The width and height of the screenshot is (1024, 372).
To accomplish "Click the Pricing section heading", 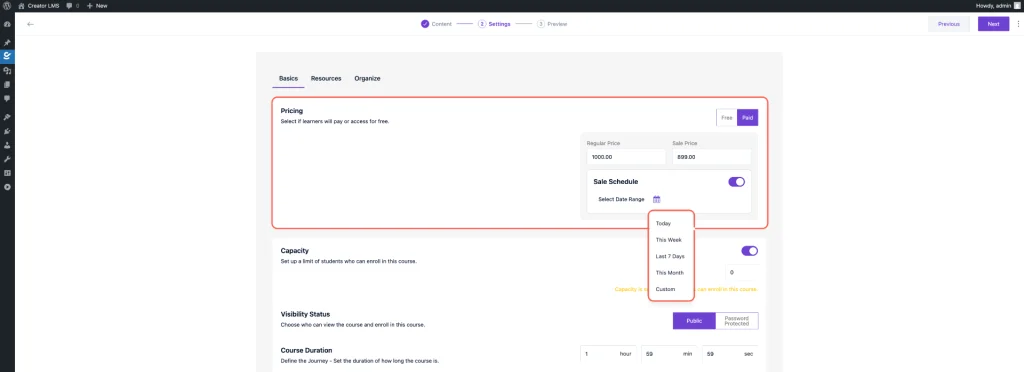I will [292, 111].
